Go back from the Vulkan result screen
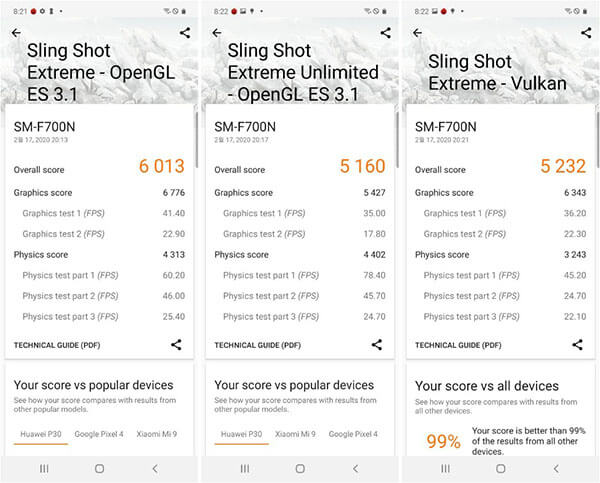Viewport: 600px width, 483px height. coord(417,33)
